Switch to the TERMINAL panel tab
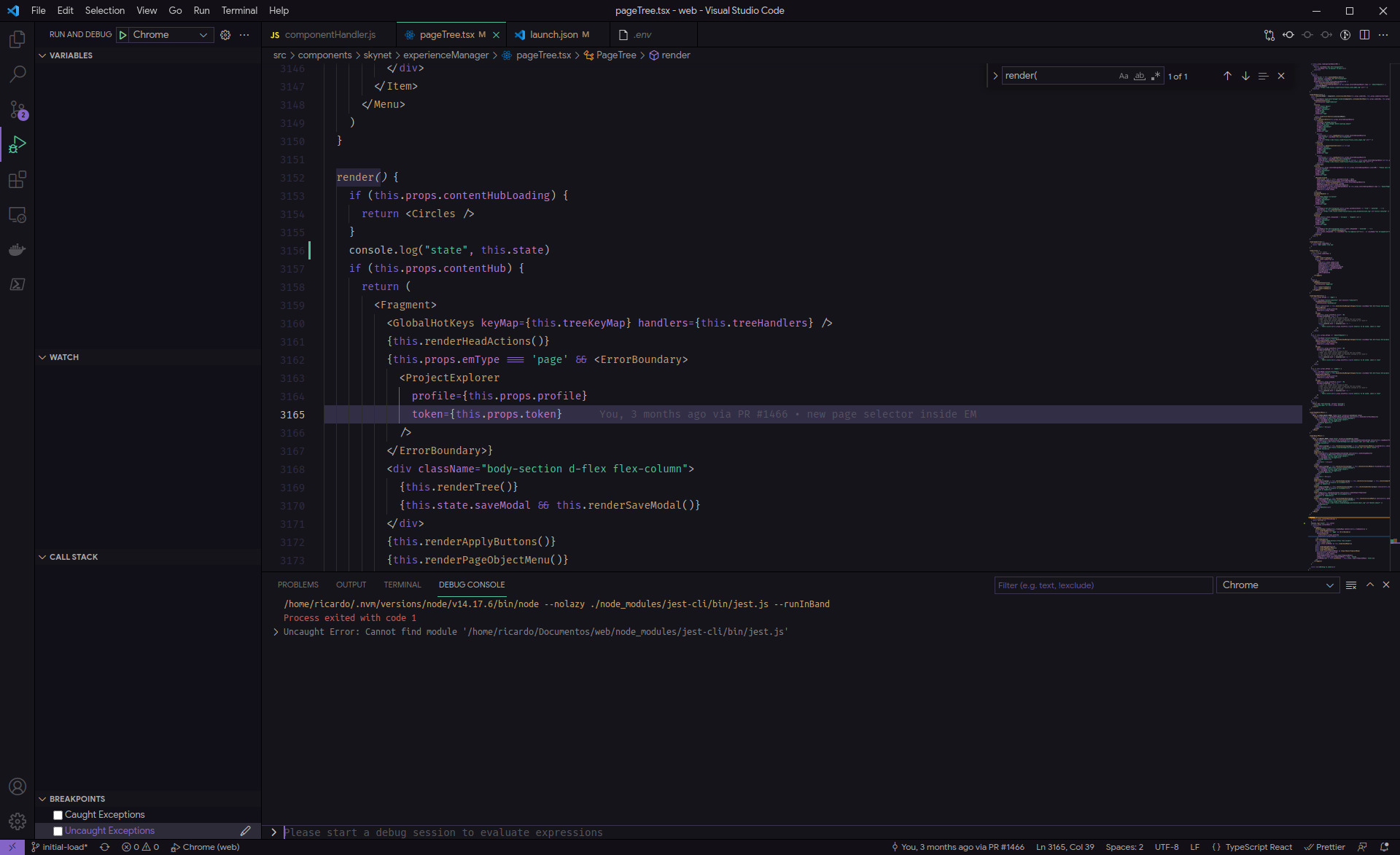 402,585
